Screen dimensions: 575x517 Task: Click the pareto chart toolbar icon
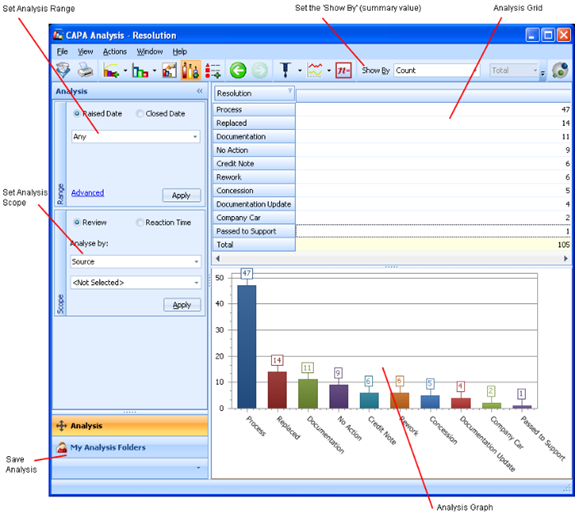(111, 70)
